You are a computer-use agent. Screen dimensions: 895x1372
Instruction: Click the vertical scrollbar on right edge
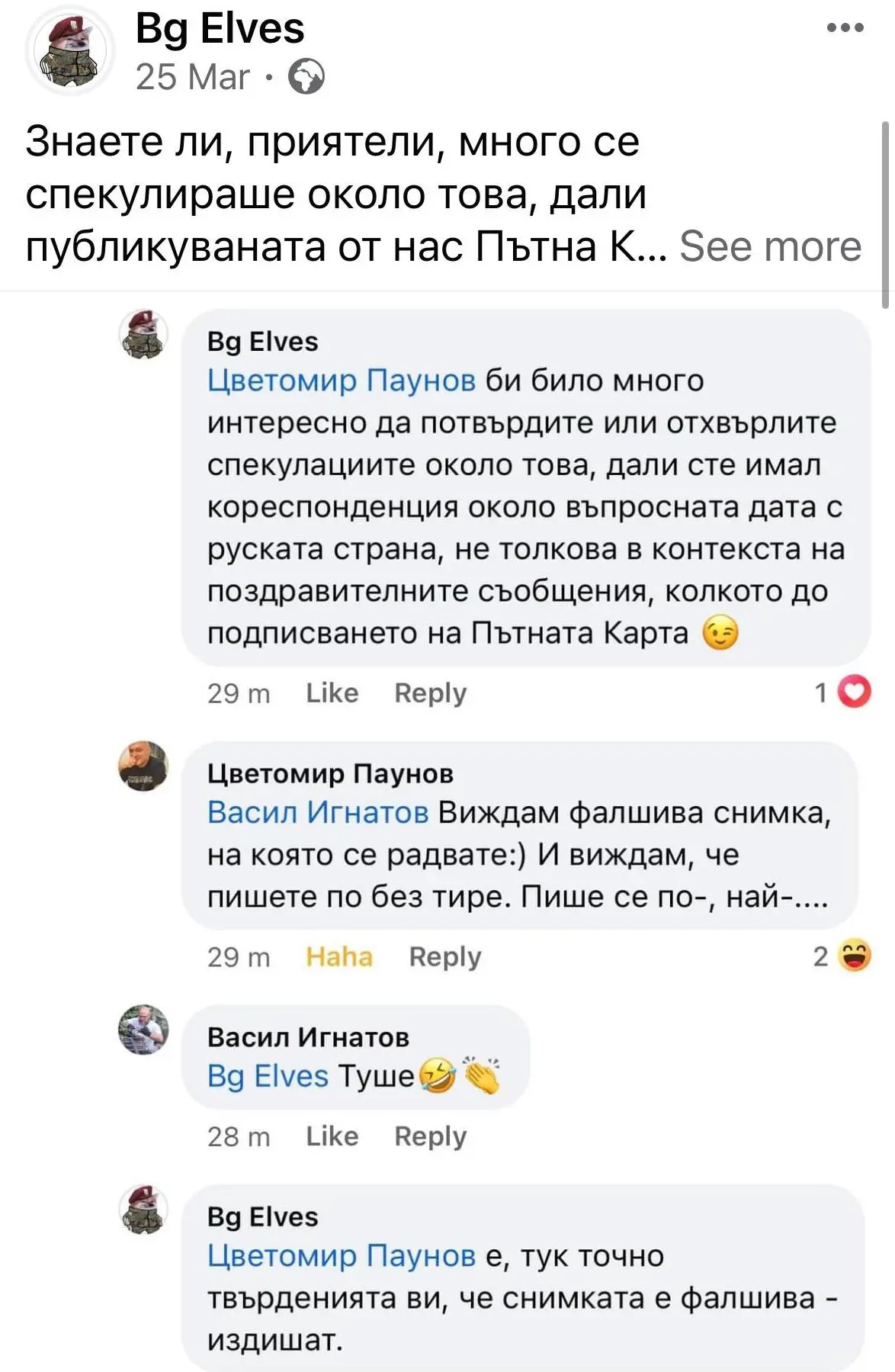(885, 214)
